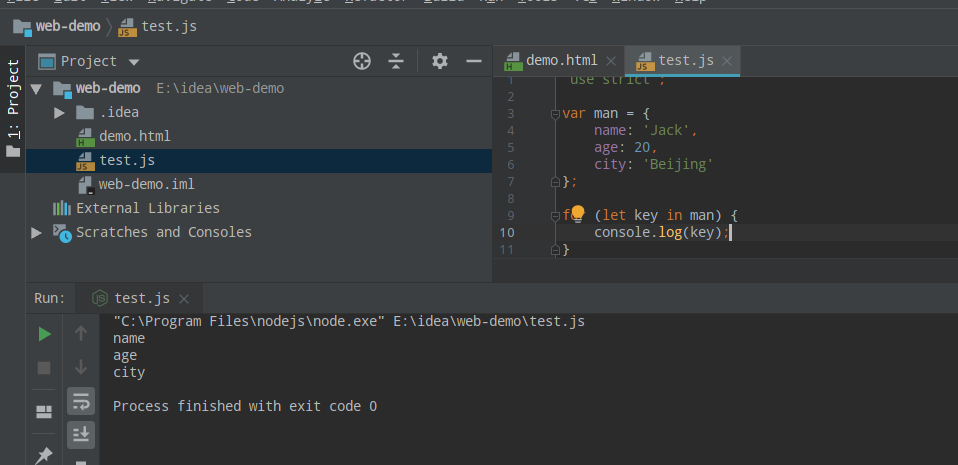Viewport: 958px width, 465px height.
Task: Toggle the 1: Project side tool window
Action: point(13,108)
